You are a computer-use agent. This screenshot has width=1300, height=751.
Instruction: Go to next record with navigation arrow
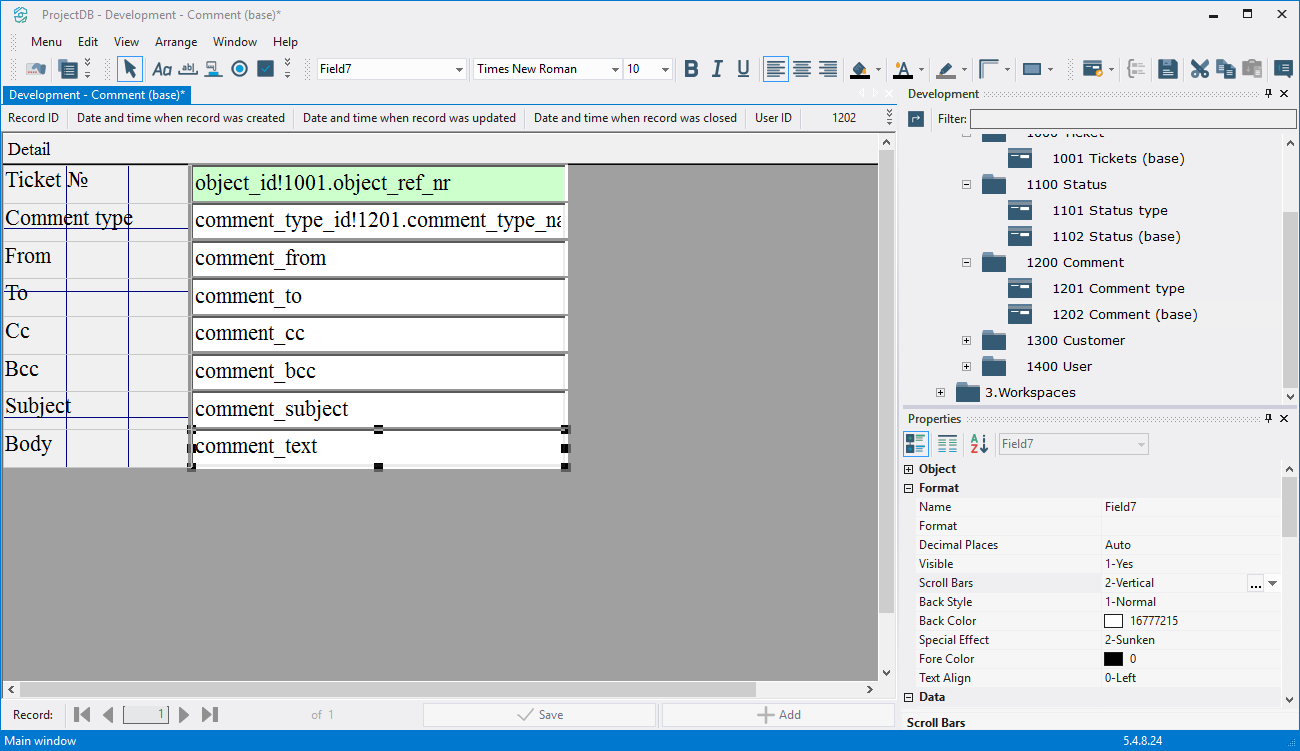click(x=184, y=715)
